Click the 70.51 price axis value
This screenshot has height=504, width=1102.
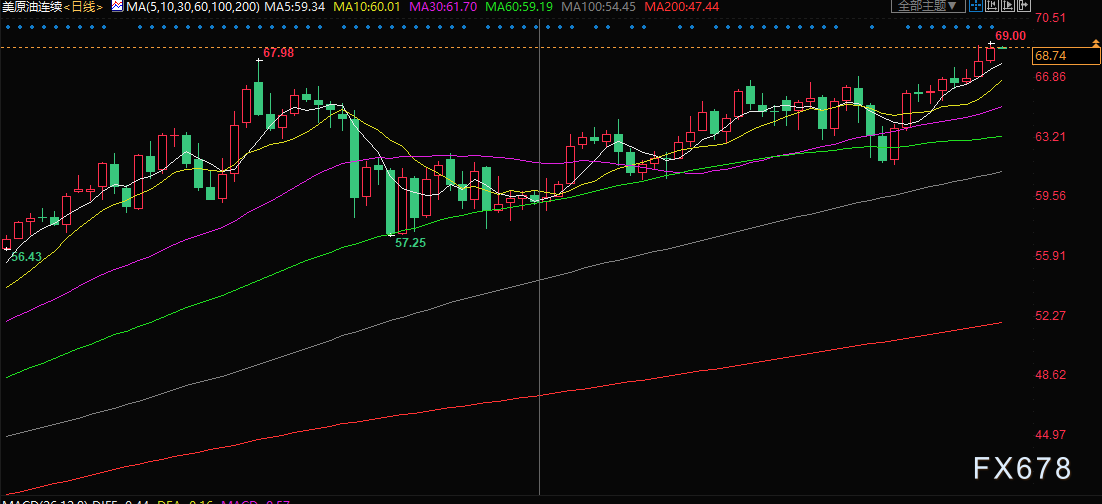click(x=1051, y=18)
